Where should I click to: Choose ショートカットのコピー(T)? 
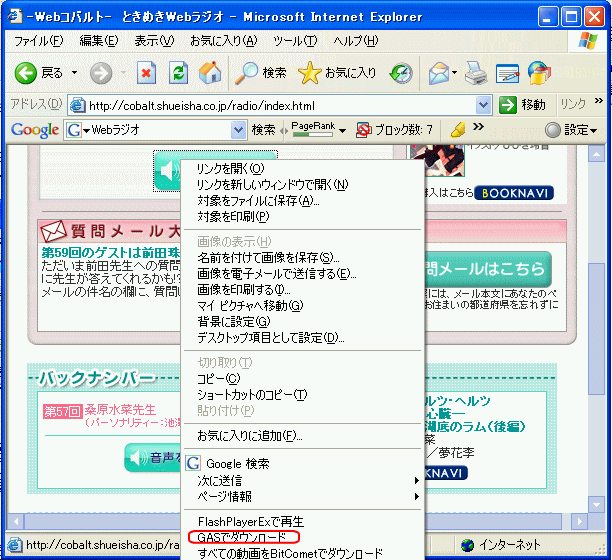303,395
